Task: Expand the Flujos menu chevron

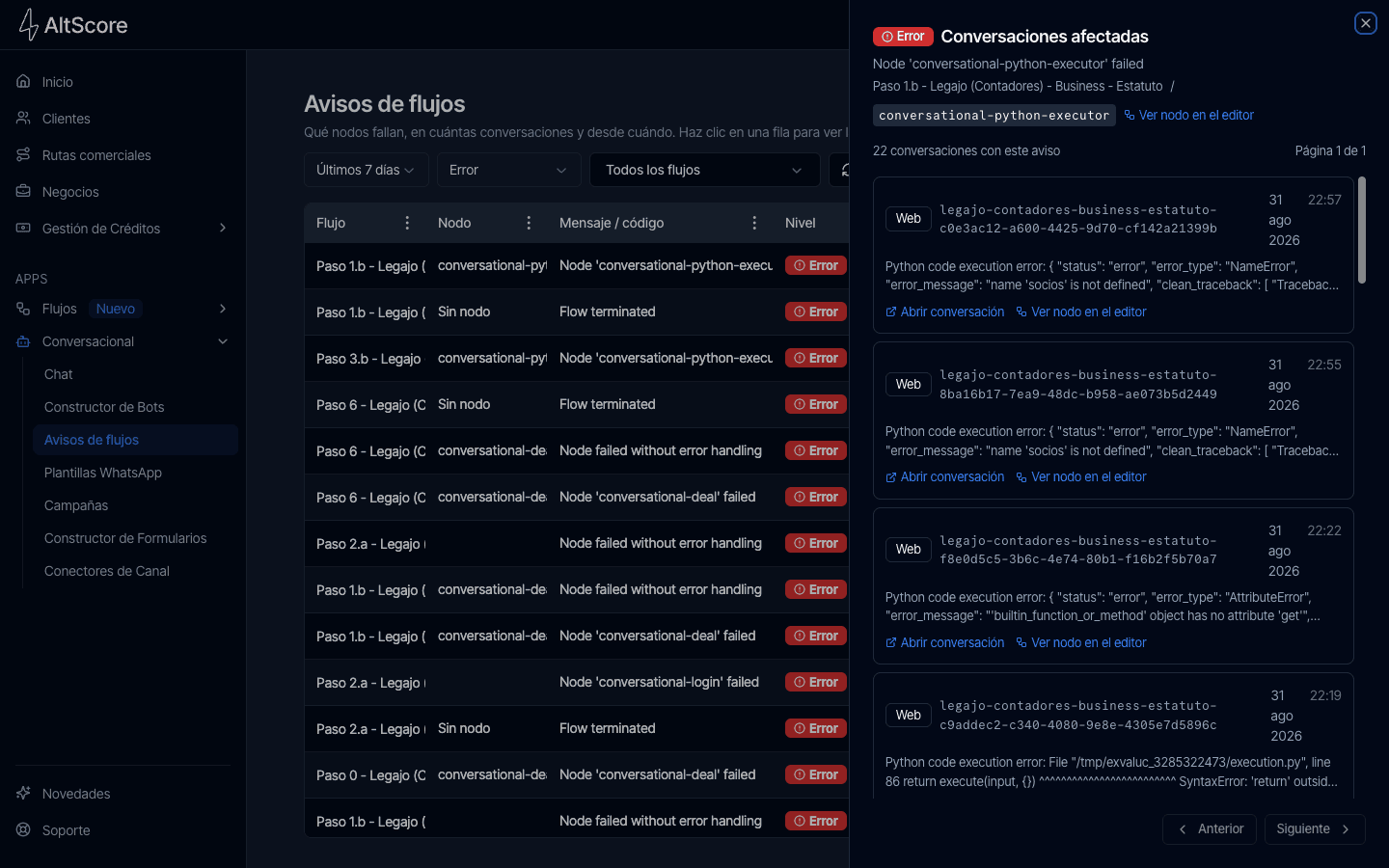Action: click(223, 309)
